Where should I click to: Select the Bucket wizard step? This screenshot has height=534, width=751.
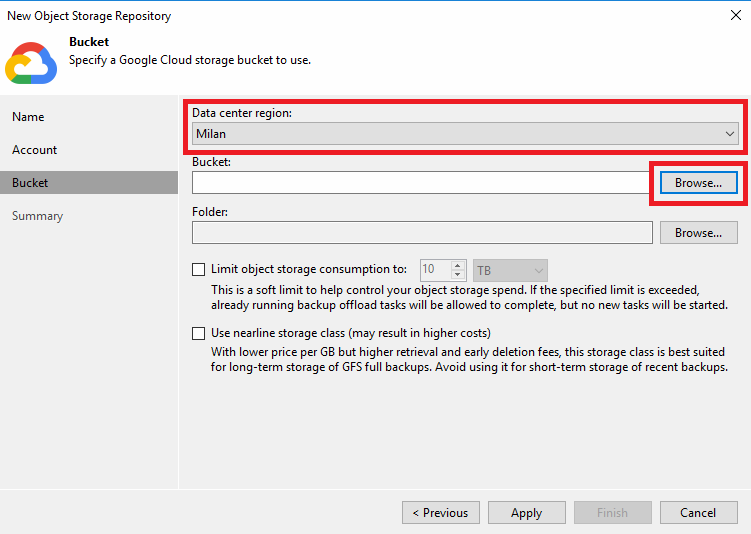tap(89, 182)
